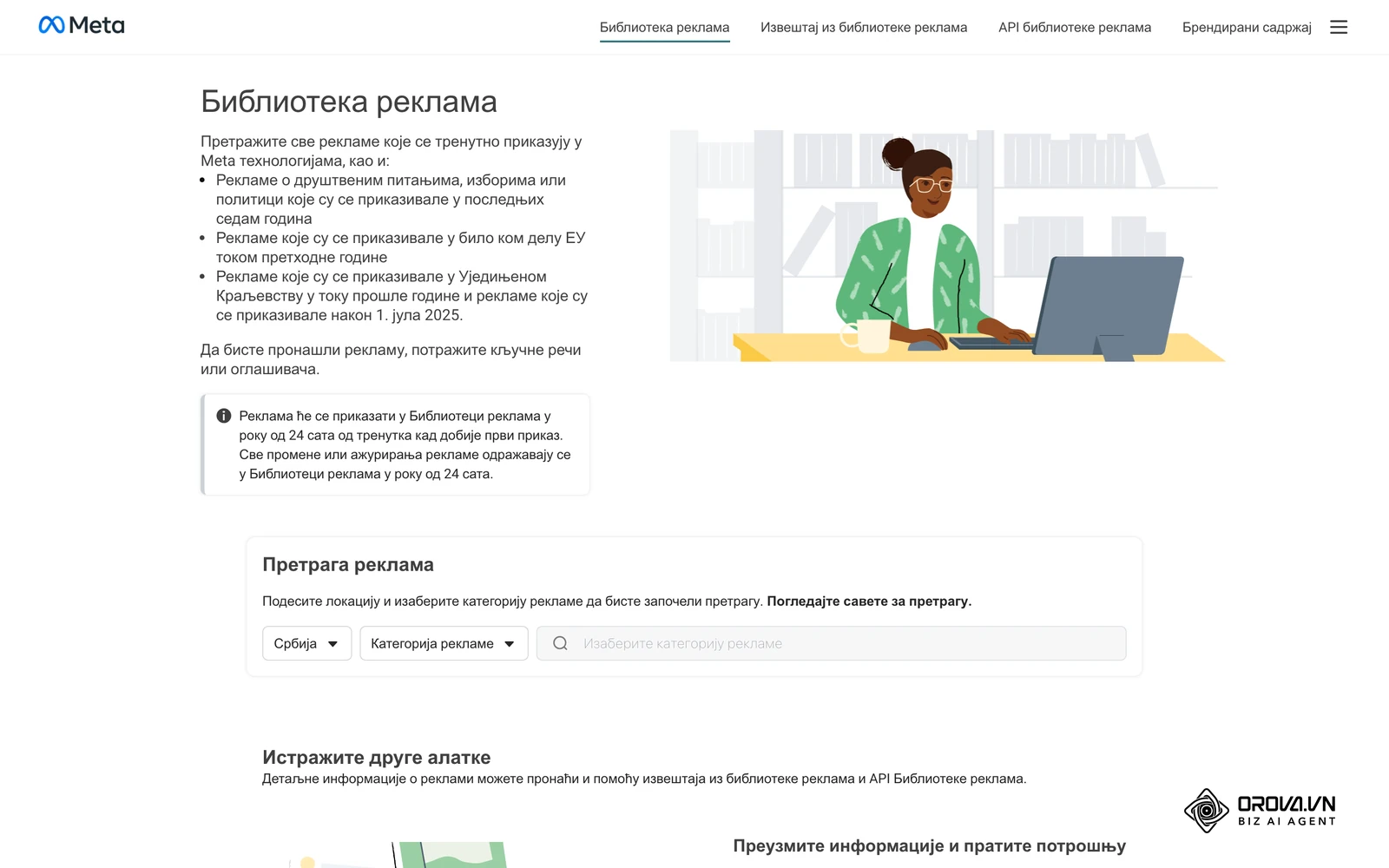Click the Изаберите категорију рекламе search field
The width and height of the screenshot is (1389, 868).
click(831, 643)
